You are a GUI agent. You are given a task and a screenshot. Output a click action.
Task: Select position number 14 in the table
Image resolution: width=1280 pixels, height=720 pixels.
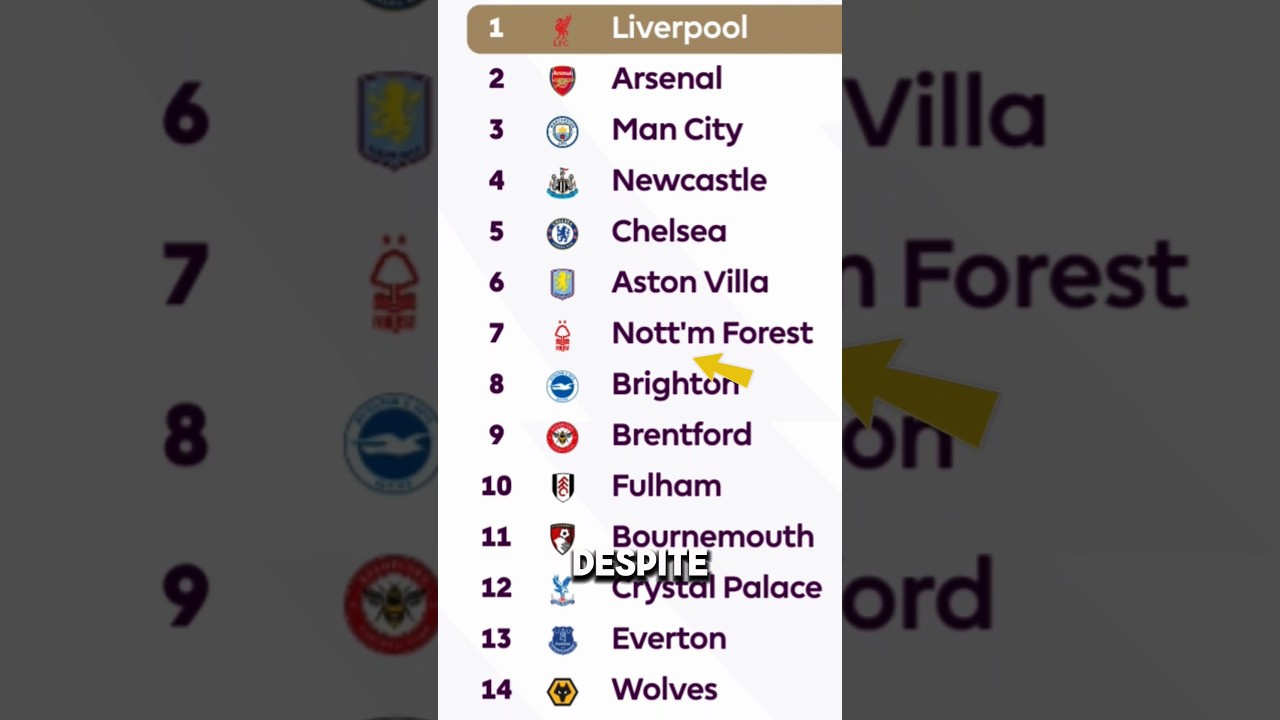coord(496,690)
